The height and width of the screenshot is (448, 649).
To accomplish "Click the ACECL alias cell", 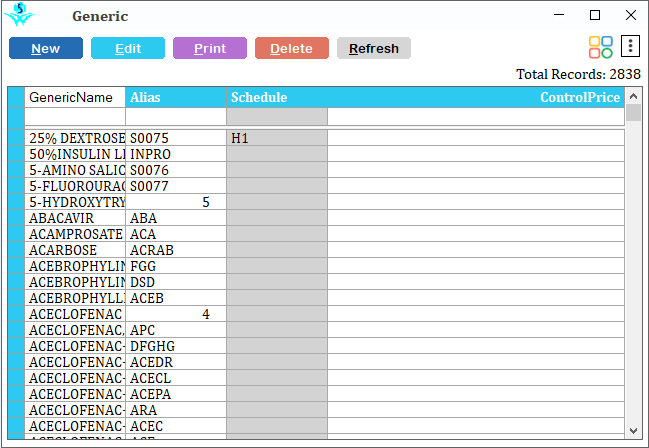I will [x=176, y=378].
